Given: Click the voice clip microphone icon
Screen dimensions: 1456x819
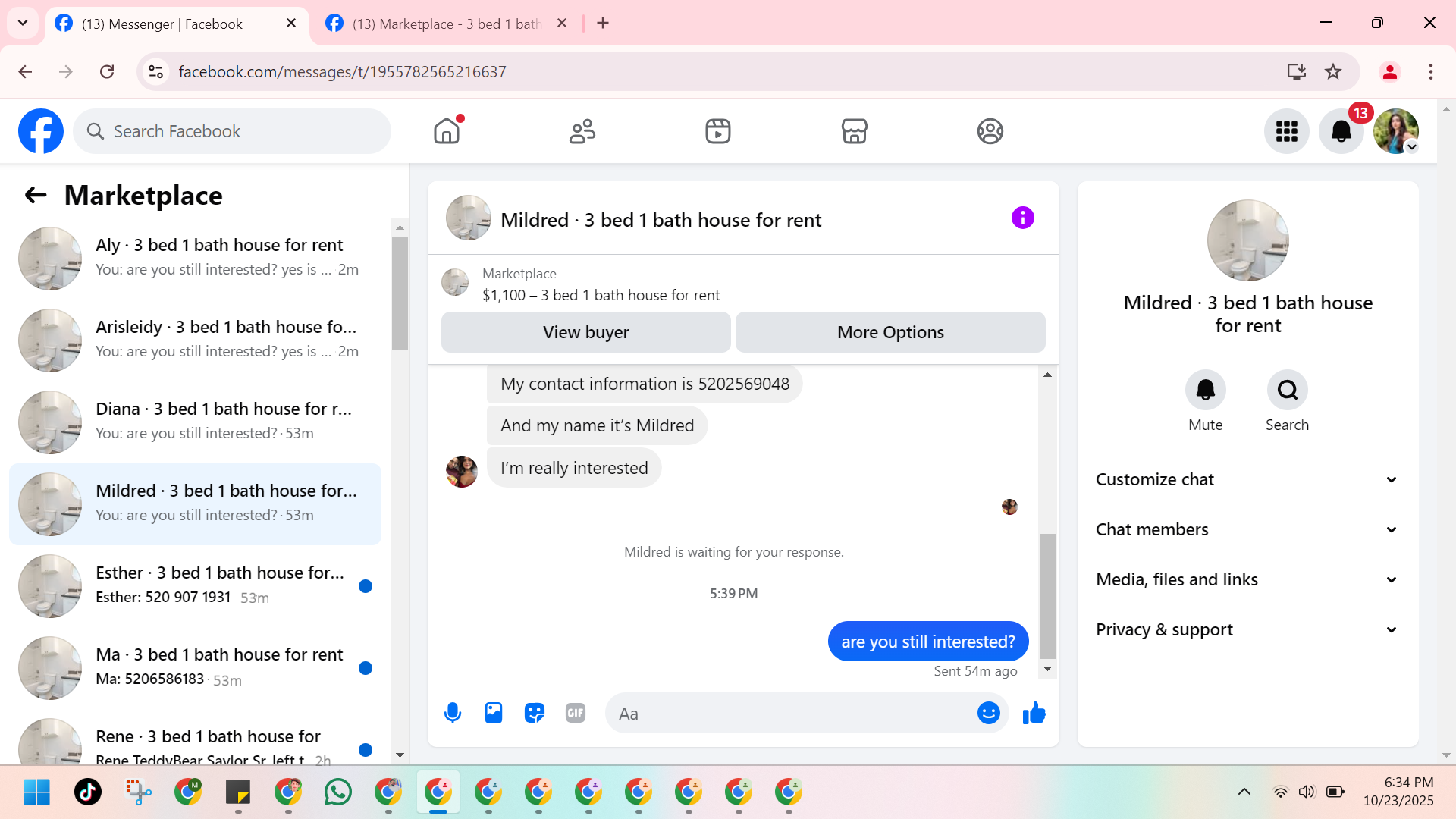Looking at the screenshot, I should coord(453,713).
